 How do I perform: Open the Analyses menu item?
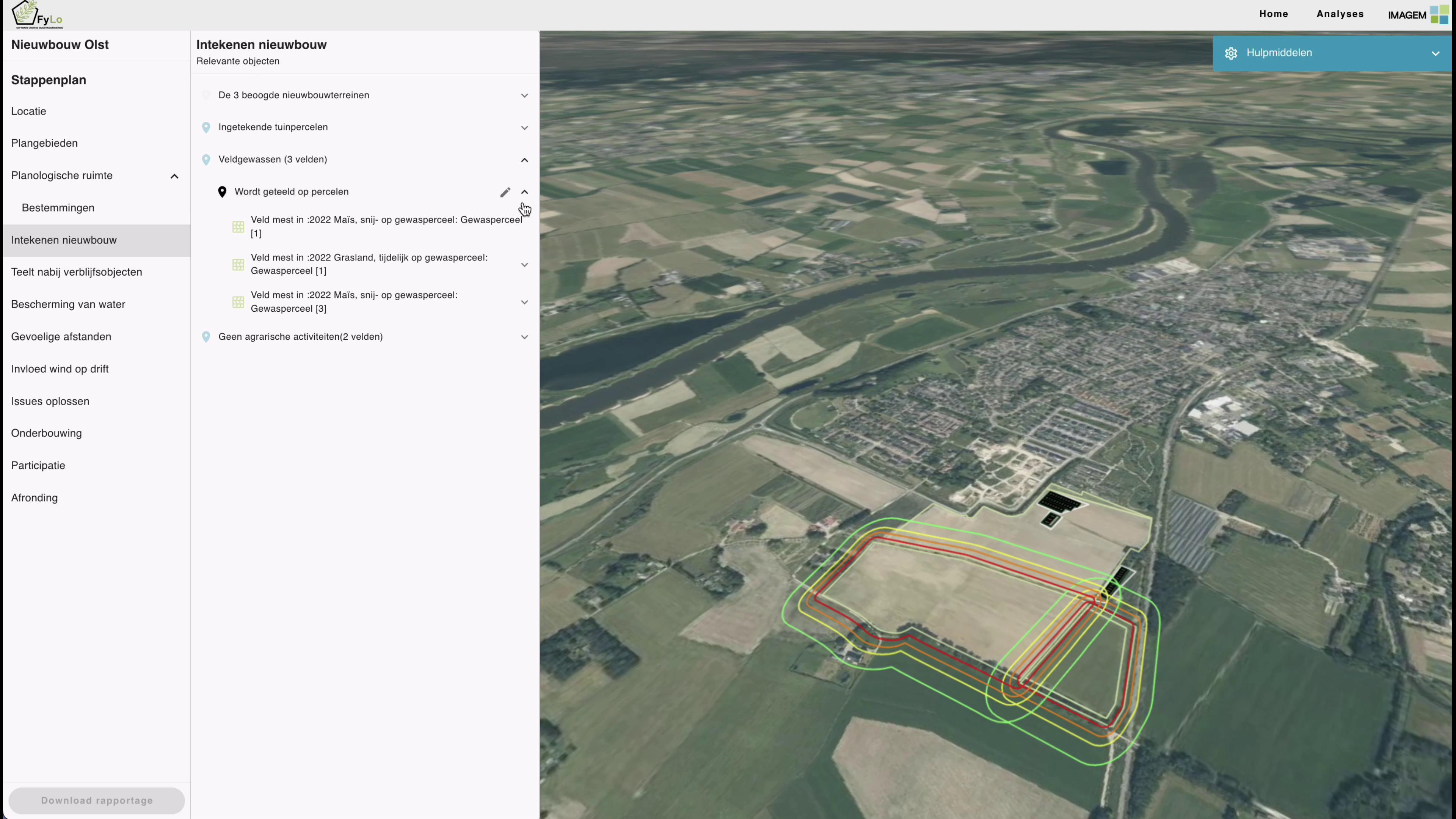click(x=1340, y=14)
